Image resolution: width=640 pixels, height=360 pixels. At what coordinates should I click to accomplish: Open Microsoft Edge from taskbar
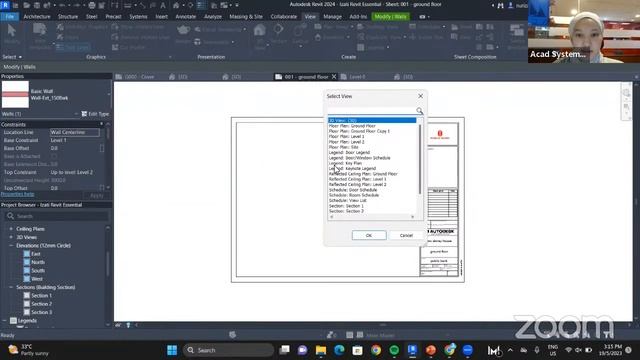[339, 350]
